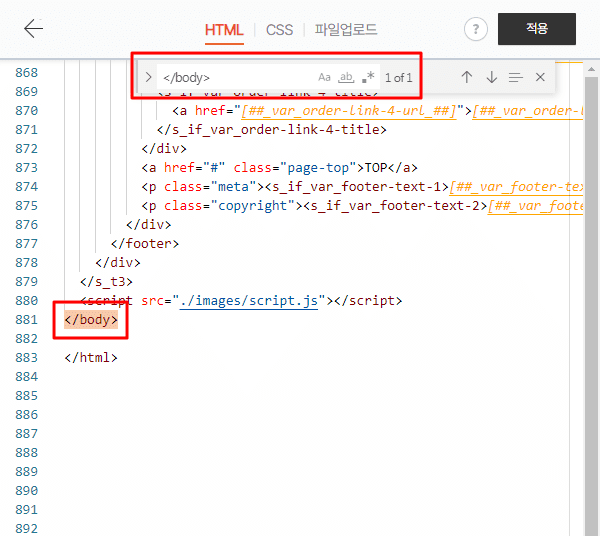Click the "meta" class value
Viewport: 600px width, 536px height.
(233, 187)
